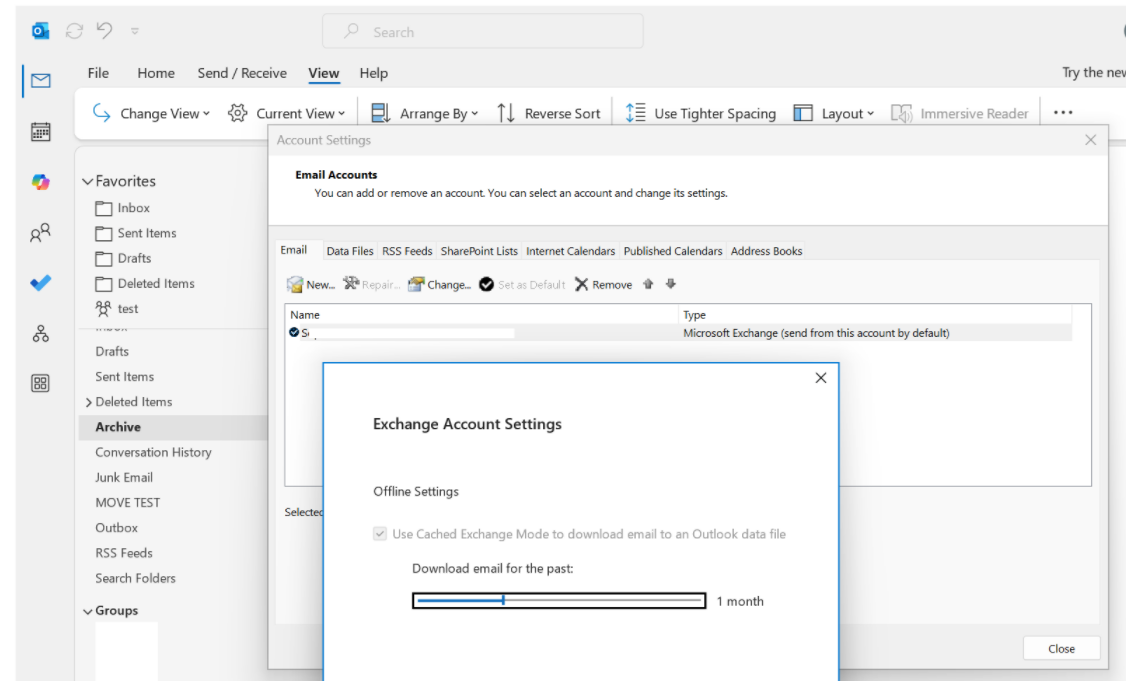The width and height of the screenshot is (1126, 681).
Task: Toggle Use Tighter Spacing
Action: (700, 114)
